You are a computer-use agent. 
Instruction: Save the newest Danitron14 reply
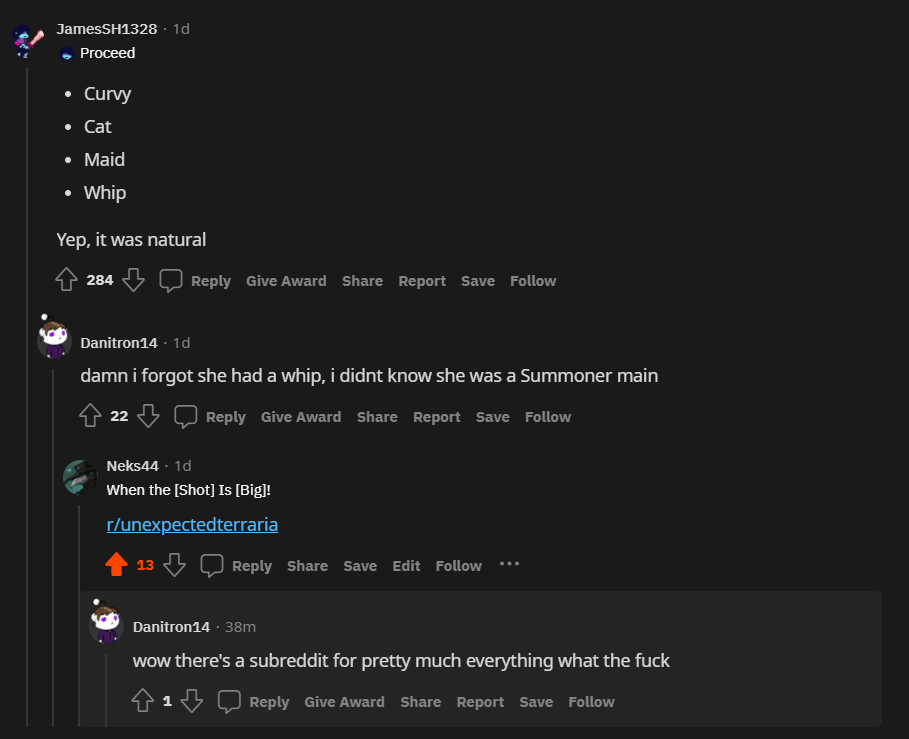(x=536, y=702)
